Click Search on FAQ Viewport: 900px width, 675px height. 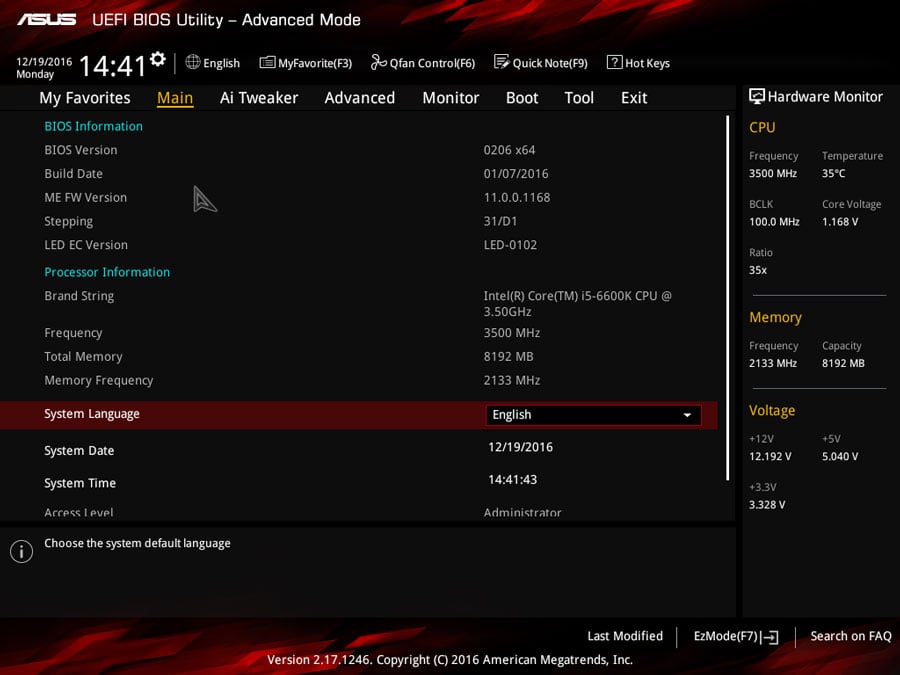coord(851,636)
